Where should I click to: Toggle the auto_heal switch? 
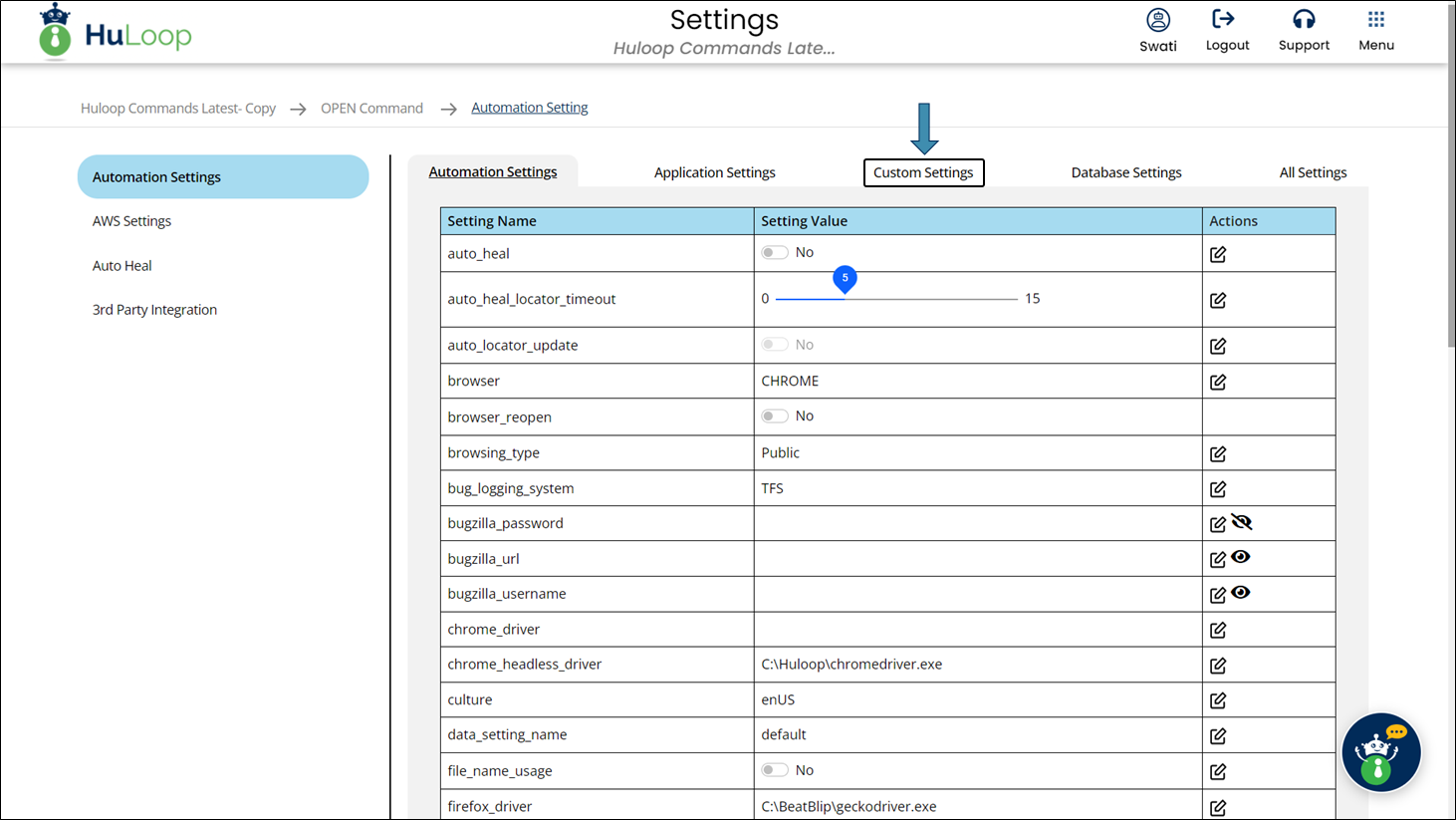(775, 252)
